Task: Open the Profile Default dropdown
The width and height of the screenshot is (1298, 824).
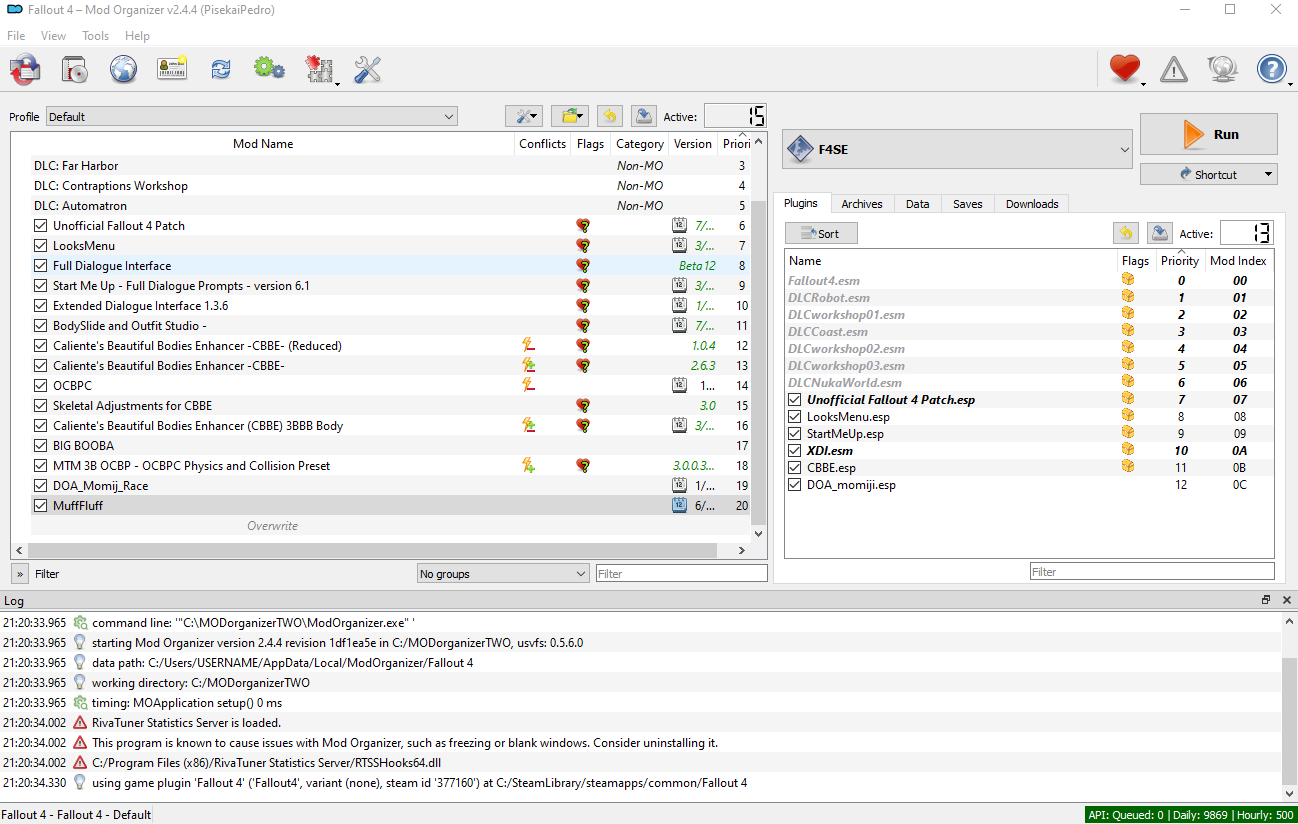Action: point(251,117)
